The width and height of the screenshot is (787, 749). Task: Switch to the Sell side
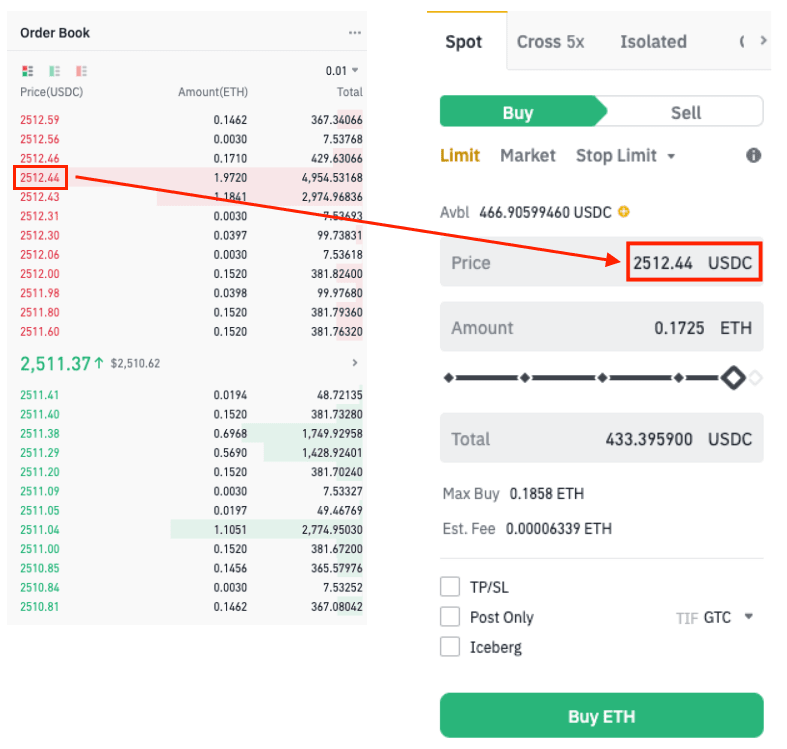pos(685,112)
